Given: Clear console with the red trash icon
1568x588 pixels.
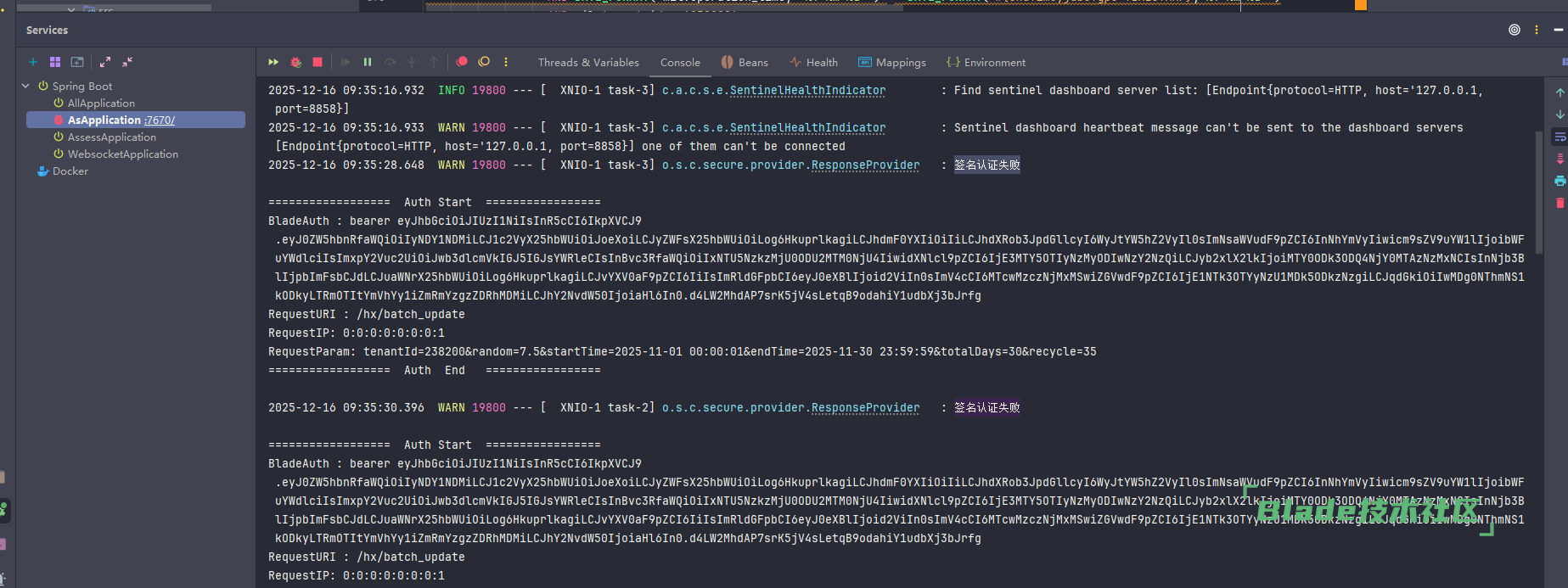Looking at the screenshot, I should pos(1560,203).
